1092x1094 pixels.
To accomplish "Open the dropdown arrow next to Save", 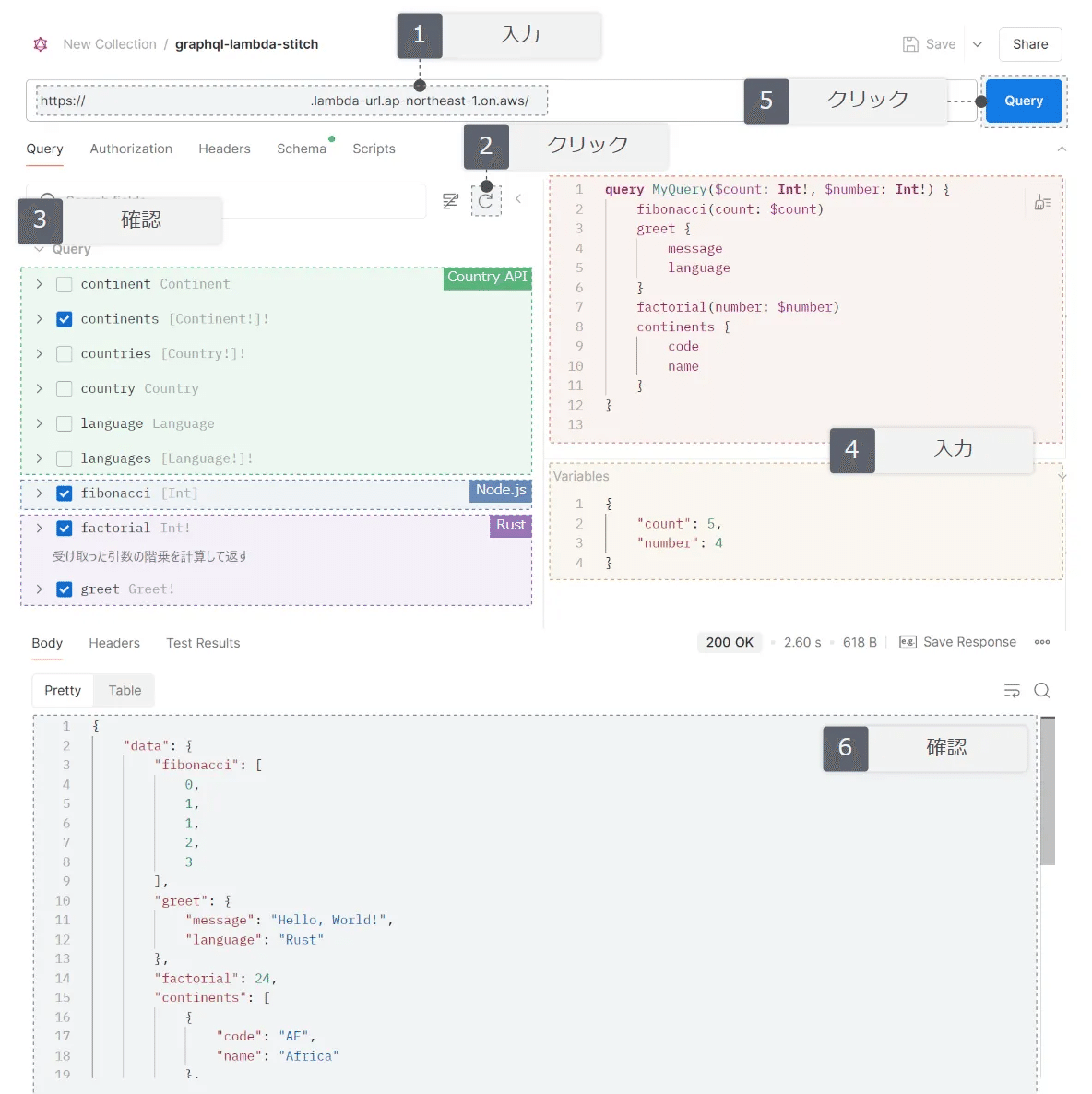I will pos(977,43).
